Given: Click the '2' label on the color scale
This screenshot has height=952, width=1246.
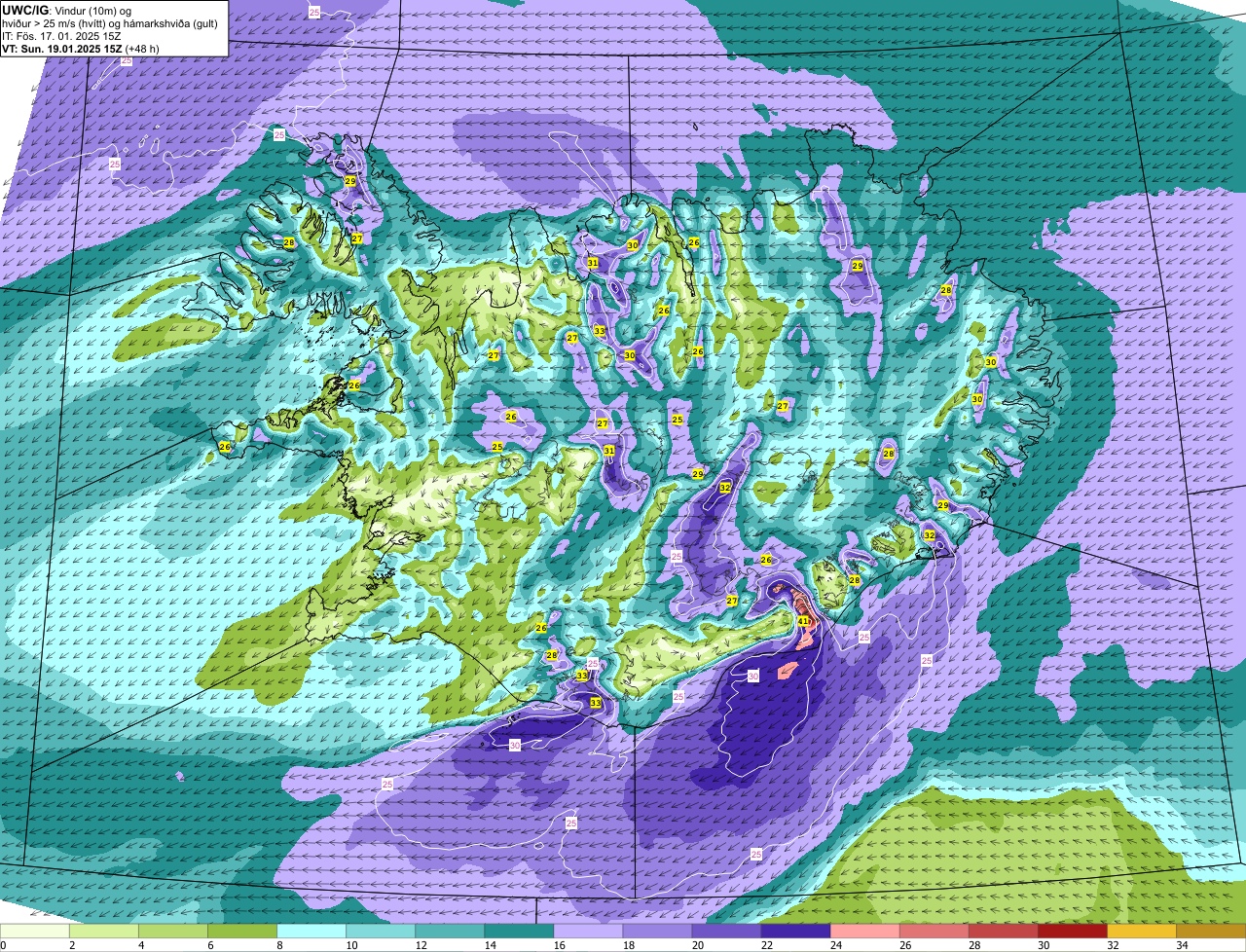Looking at the screenshot, I should (x=72, y=945).
